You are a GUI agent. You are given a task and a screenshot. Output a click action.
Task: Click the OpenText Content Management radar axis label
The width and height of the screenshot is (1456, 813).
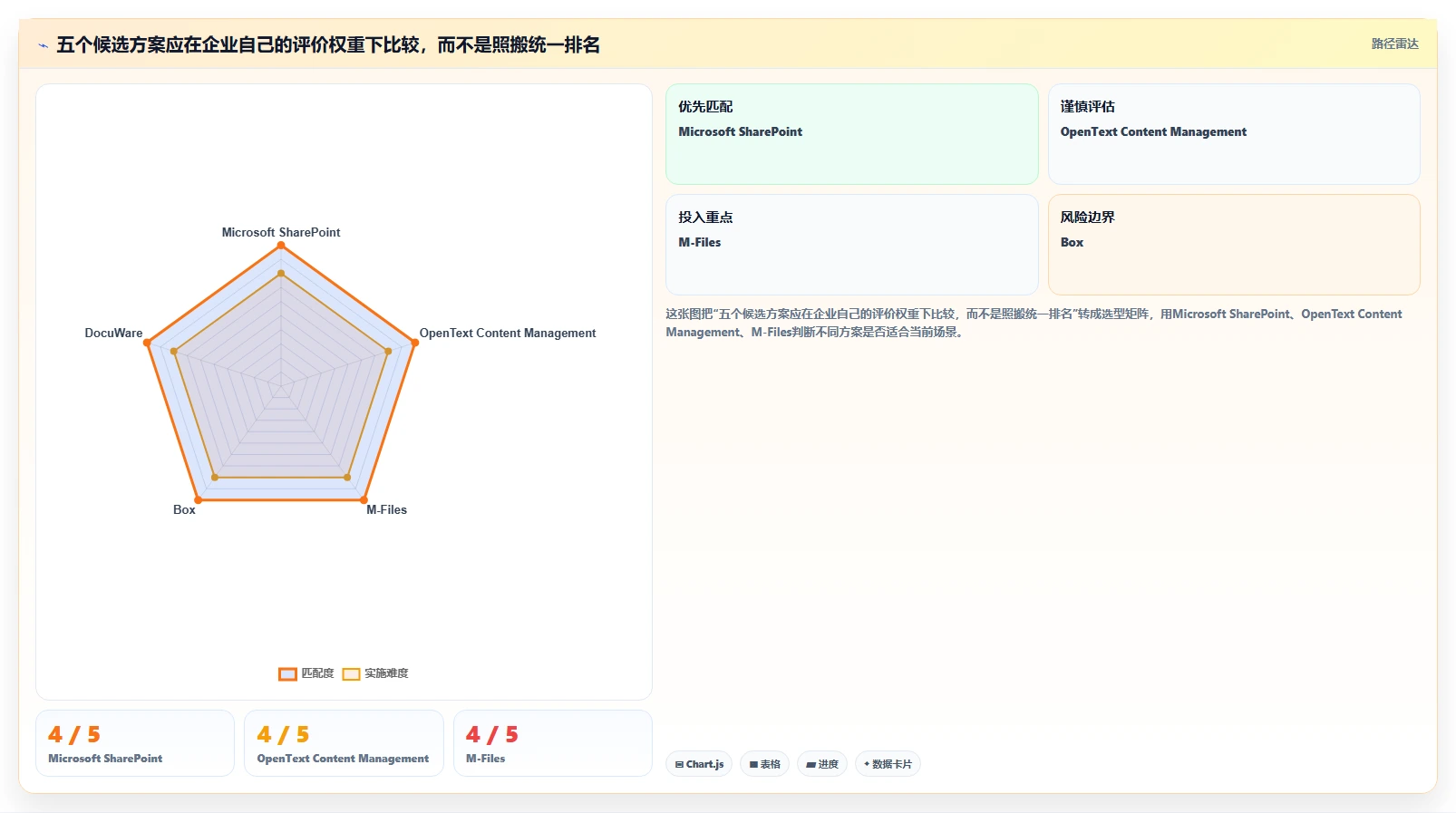[x=508, y=333]
